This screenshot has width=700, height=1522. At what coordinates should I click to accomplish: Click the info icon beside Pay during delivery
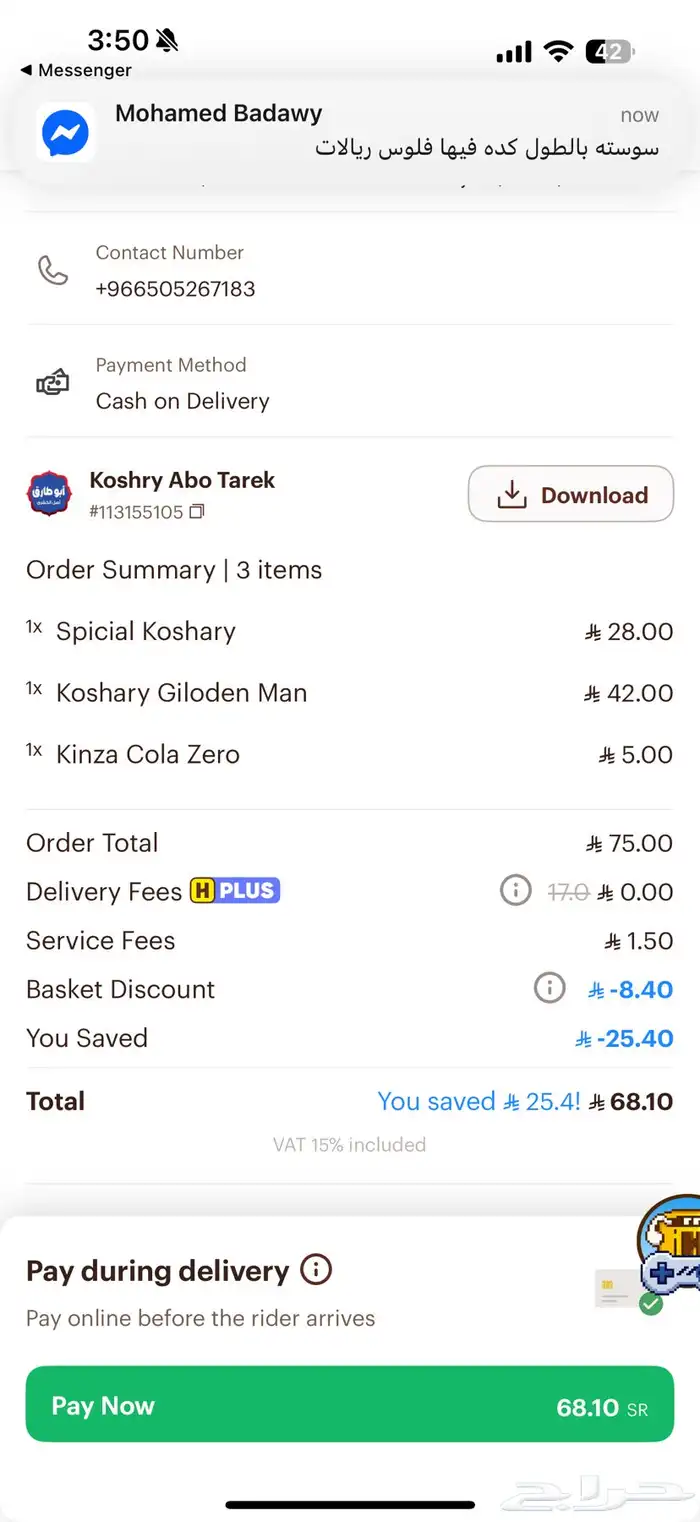316,1268
